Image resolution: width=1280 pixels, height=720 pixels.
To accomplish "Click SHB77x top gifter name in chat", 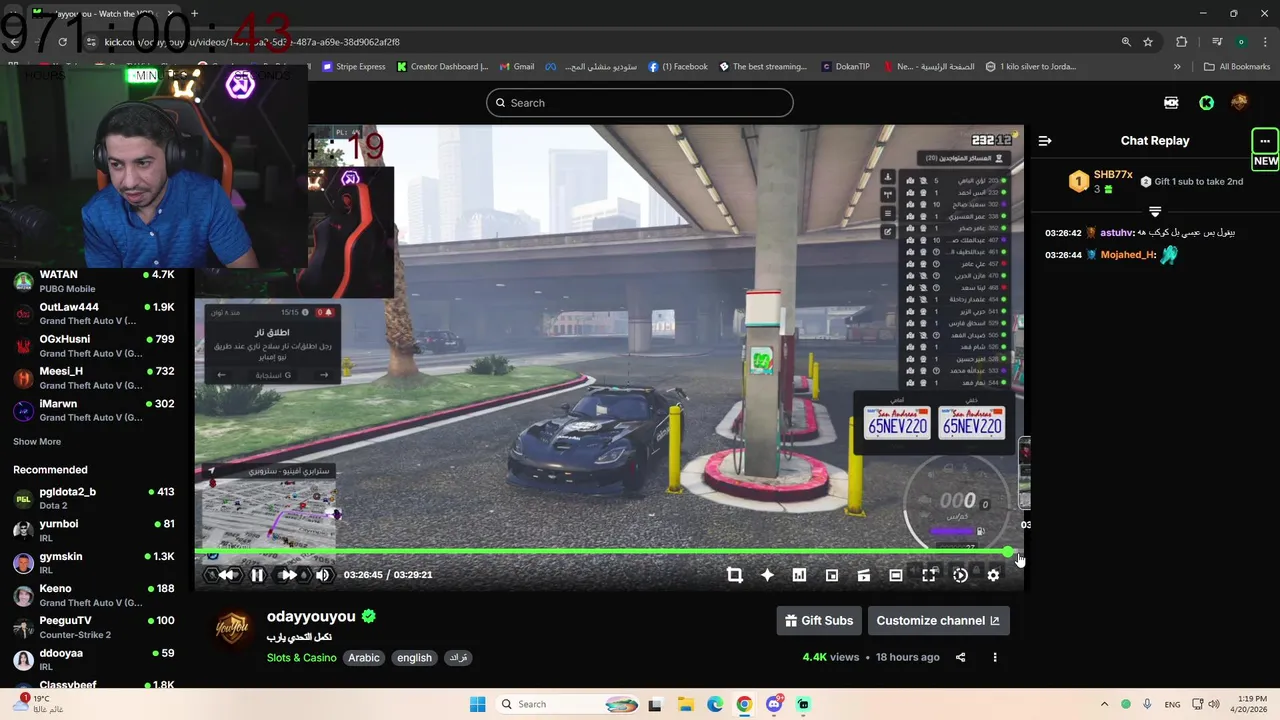I will coord(1113,175).
